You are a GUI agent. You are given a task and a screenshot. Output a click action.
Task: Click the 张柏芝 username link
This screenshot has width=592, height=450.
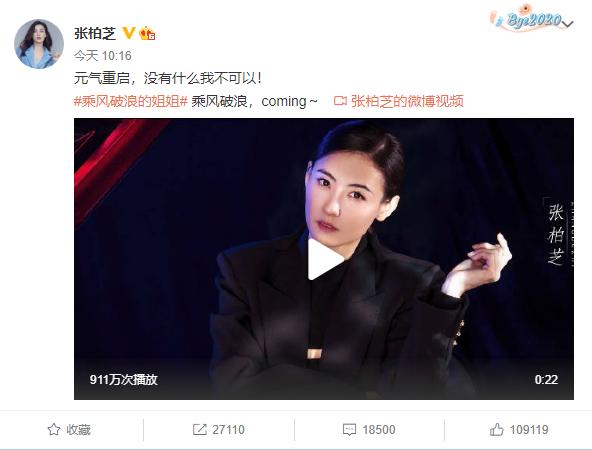pyautogui.click(x=95, y=34)
